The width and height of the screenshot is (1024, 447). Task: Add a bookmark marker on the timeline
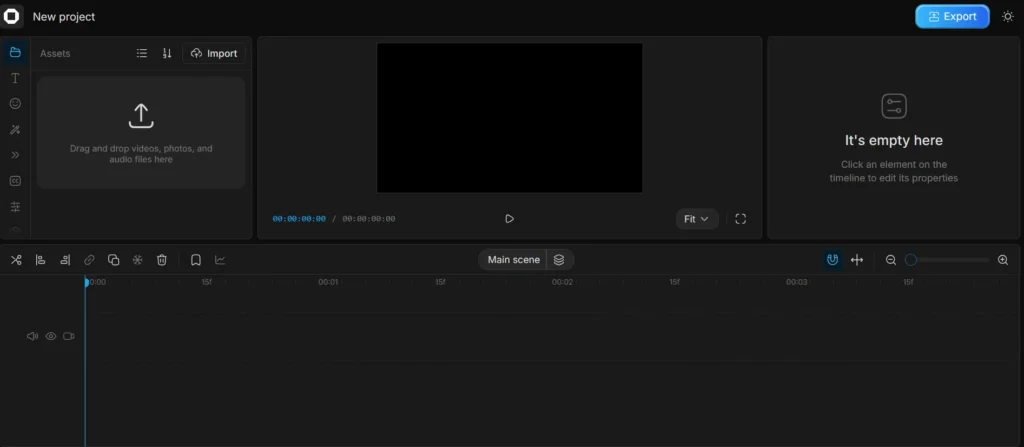(x=195, y=260)
